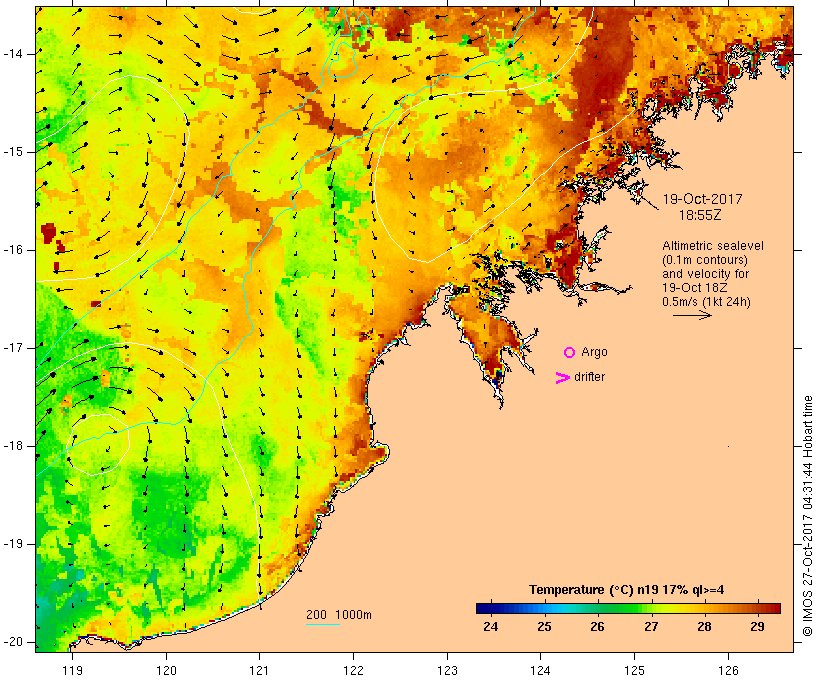Click the Argo legend label
The image size is (820, 680).
[x=595, y=353]
